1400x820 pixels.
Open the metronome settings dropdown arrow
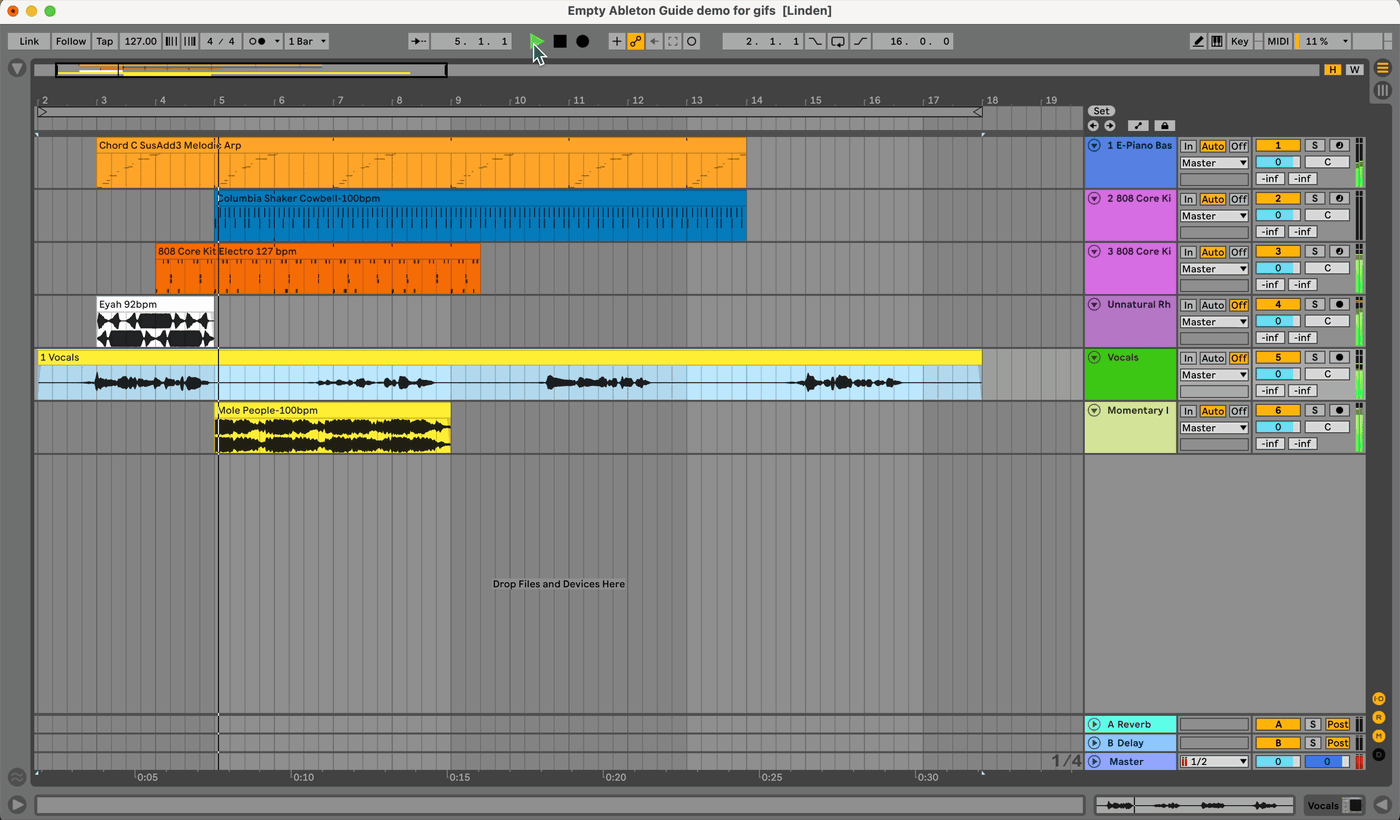pyautogui.click(x=277, y=41)
